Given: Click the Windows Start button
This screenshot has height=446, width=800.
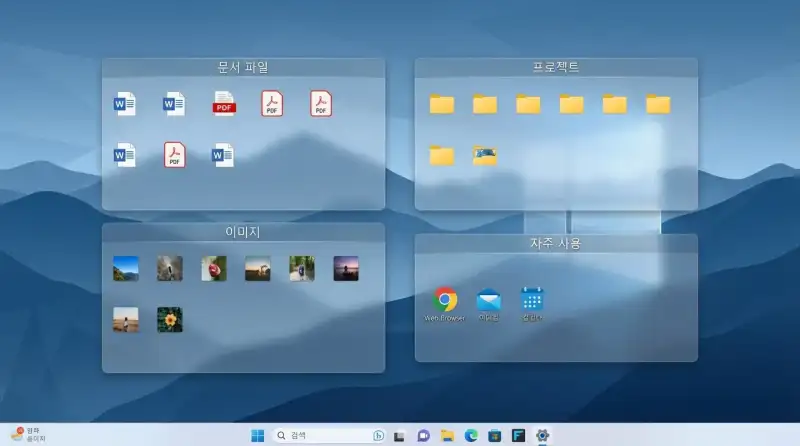Looking at the screenshot, I should click(258, 435).
